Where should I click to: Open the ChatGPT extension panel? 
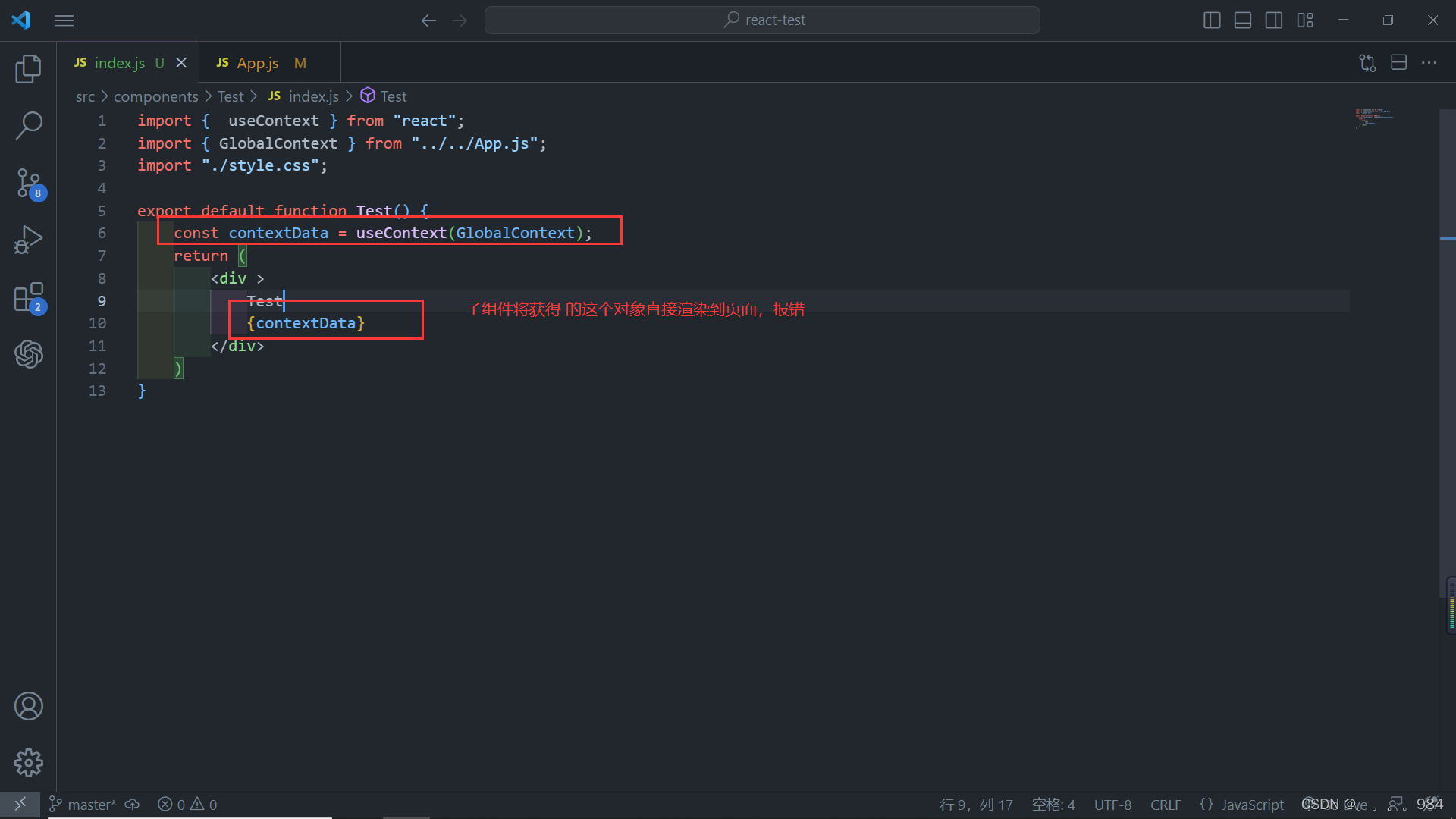[x=28, y=354]
